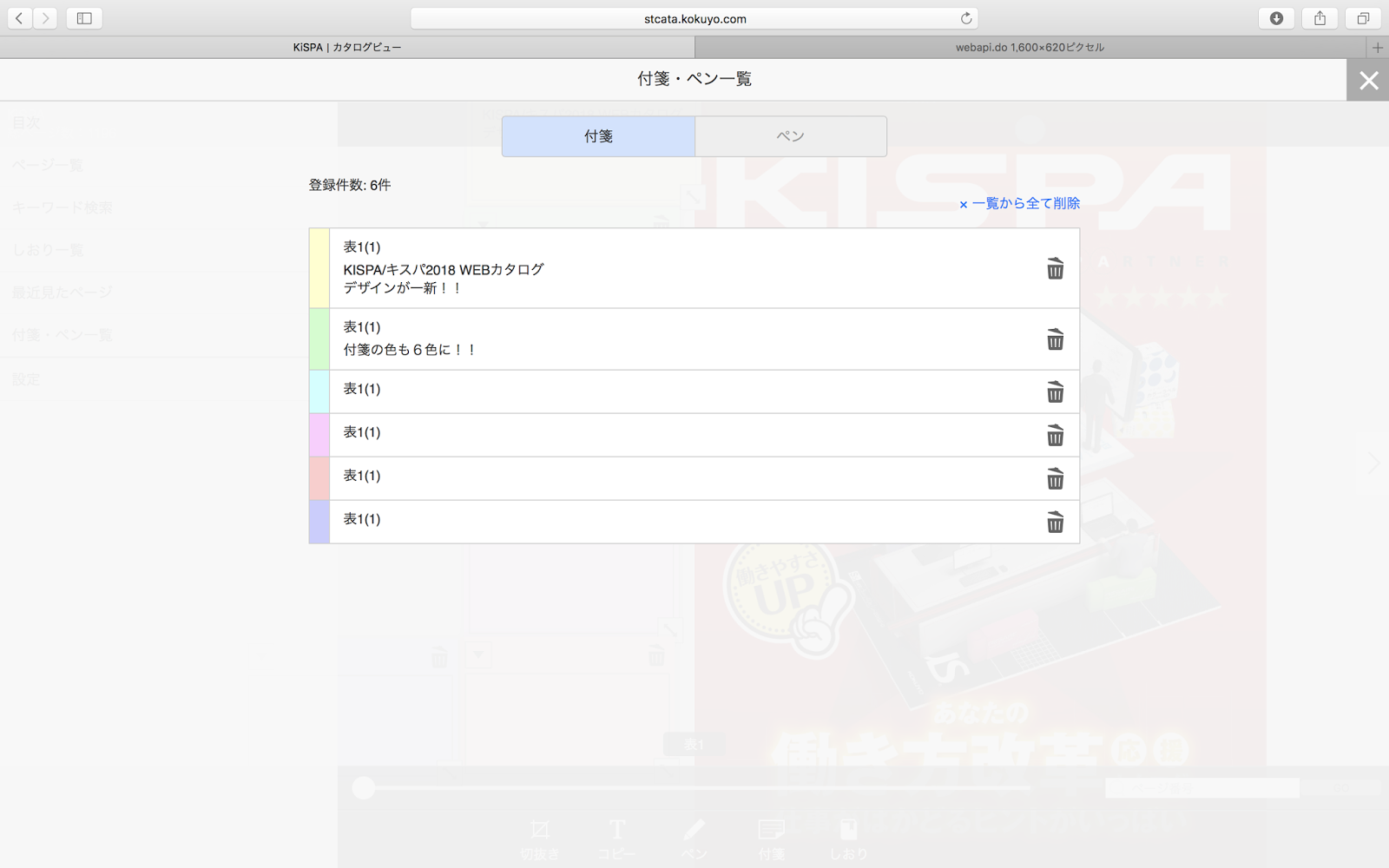Screen dimensions: 1389x868
Task: Click the trash icon on the purple note row
Action: 1055,523
